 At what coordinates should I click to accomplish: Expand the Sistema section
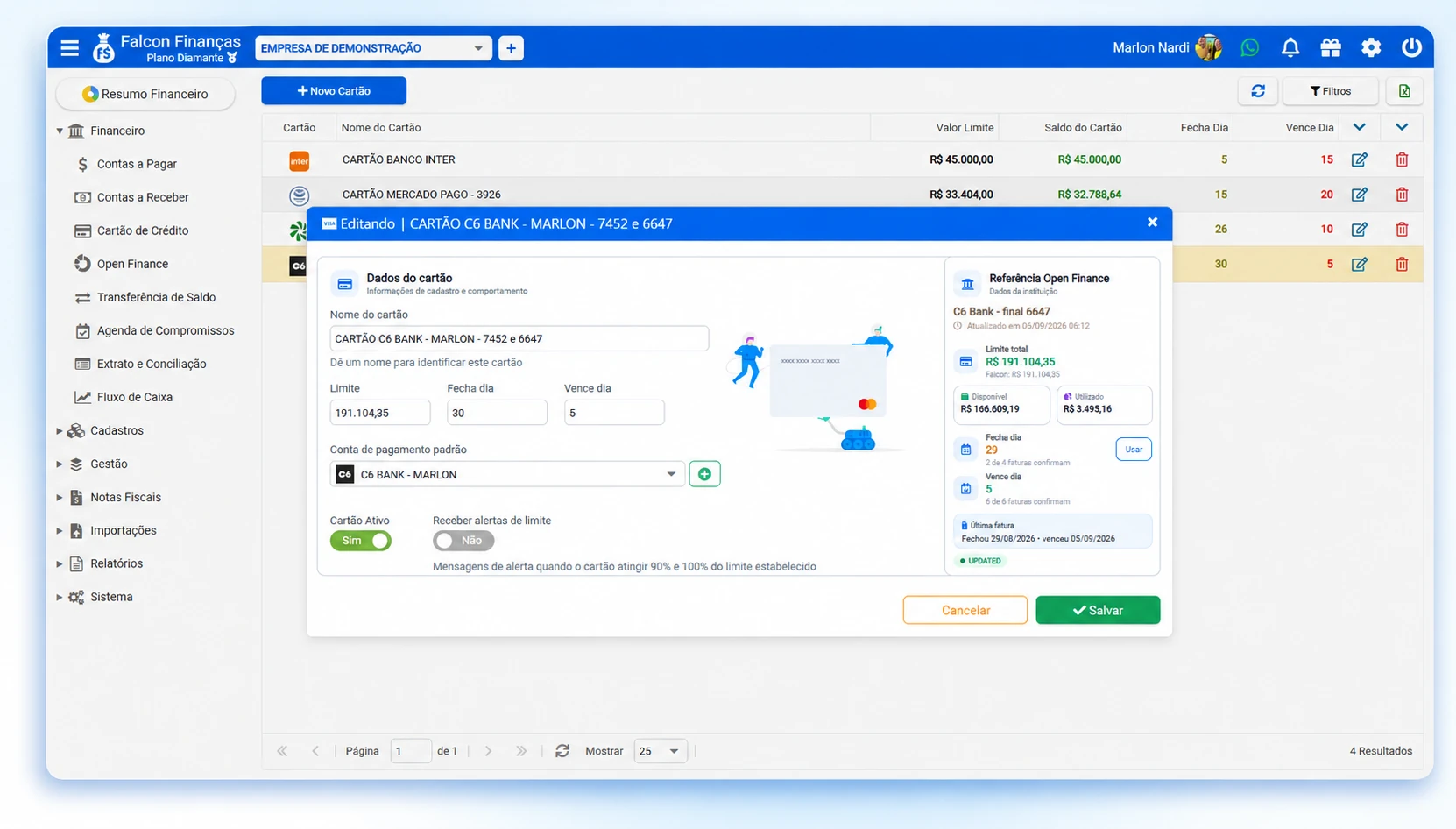pyautogui.click(x=60, y=597)
